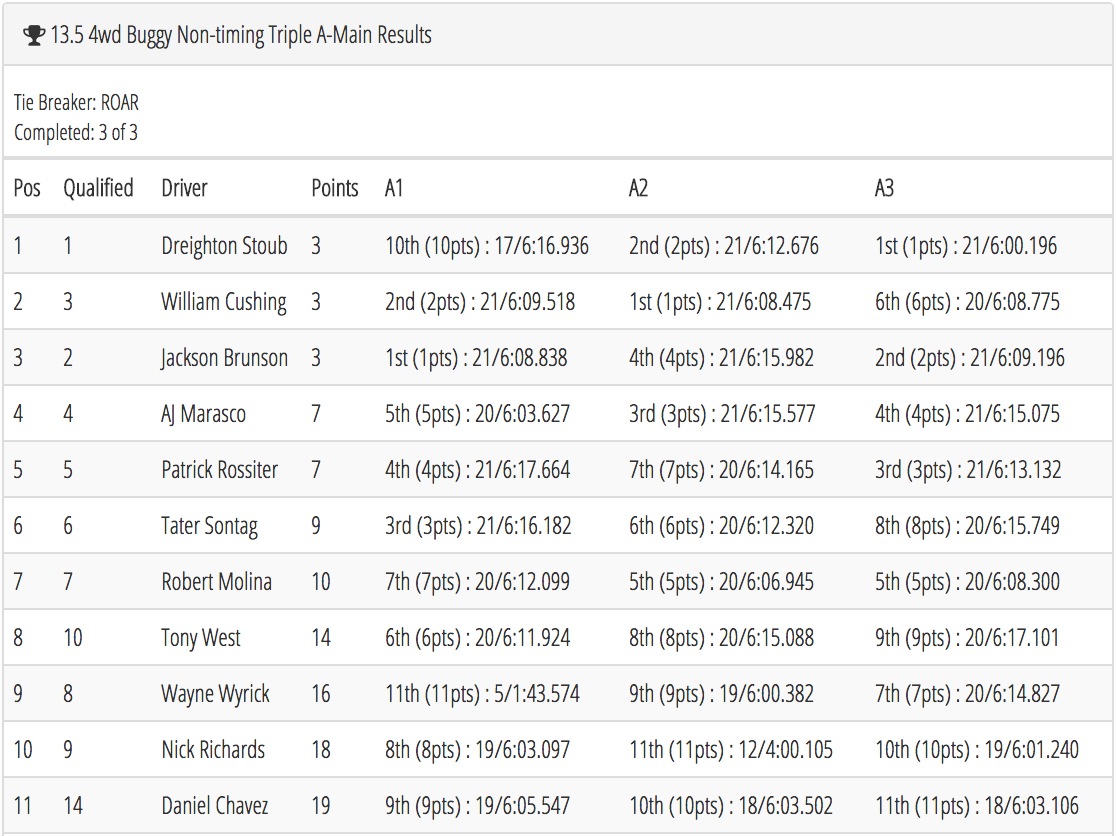Click A2 result '7th (7pts) : 20/6:14.165'

tap(722, 470)
